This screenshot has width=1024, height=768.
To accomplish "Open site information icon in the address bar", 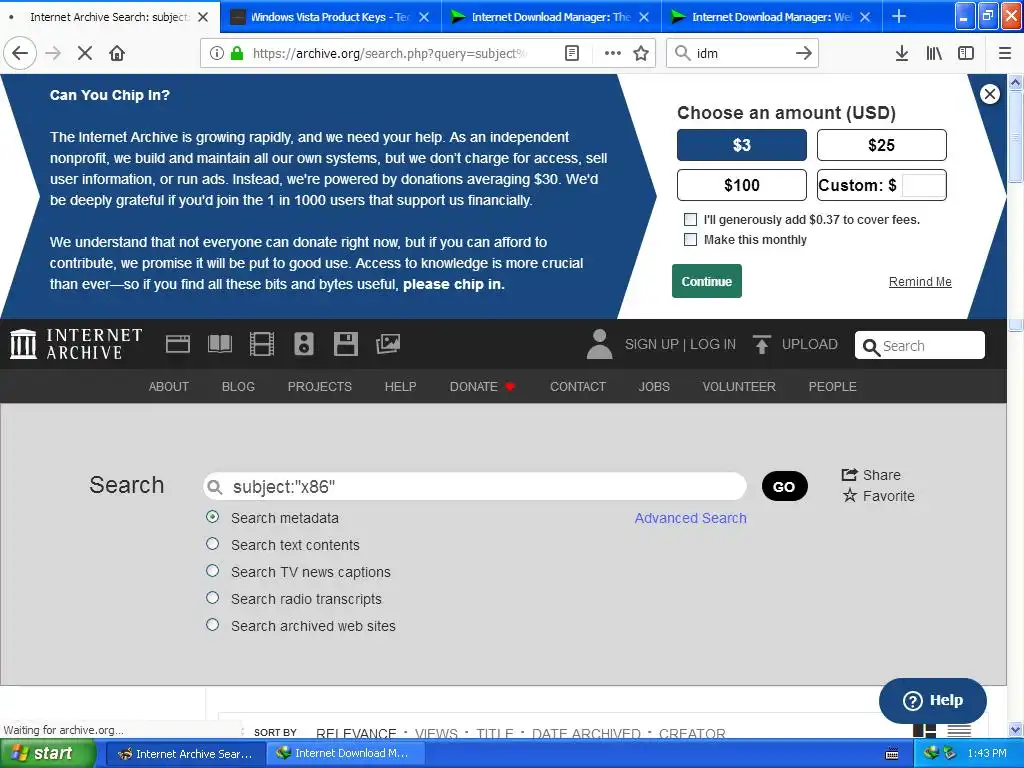I will tap(217, 53).
